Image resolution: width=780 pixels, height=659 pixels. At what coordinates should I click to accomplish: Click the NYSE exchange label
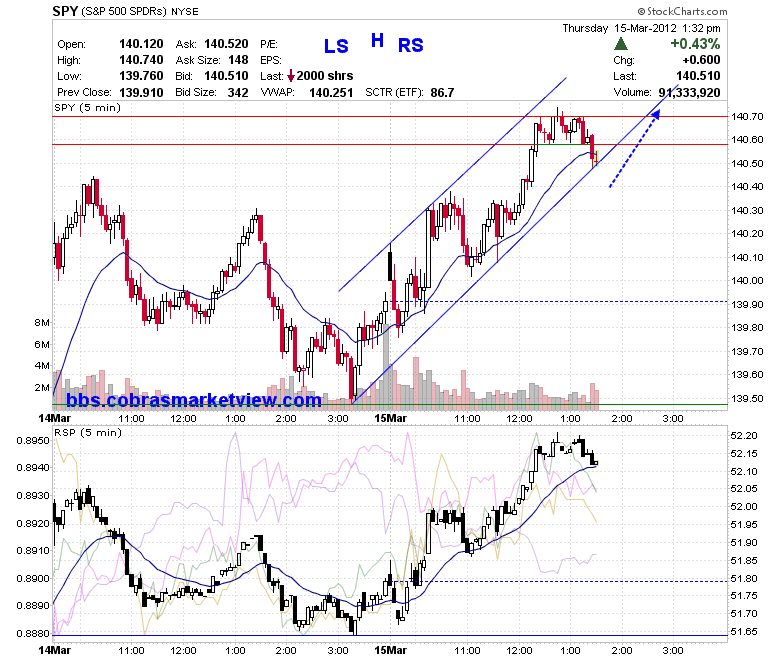pos(185,11)
